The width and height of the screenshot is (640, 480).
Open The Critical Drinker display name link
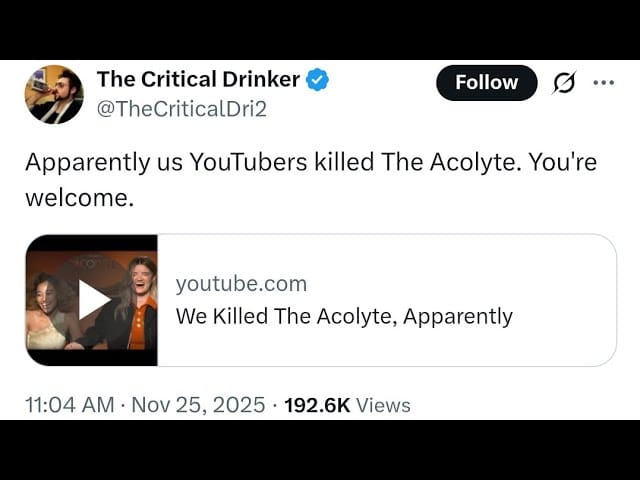(x=198, y=80)
